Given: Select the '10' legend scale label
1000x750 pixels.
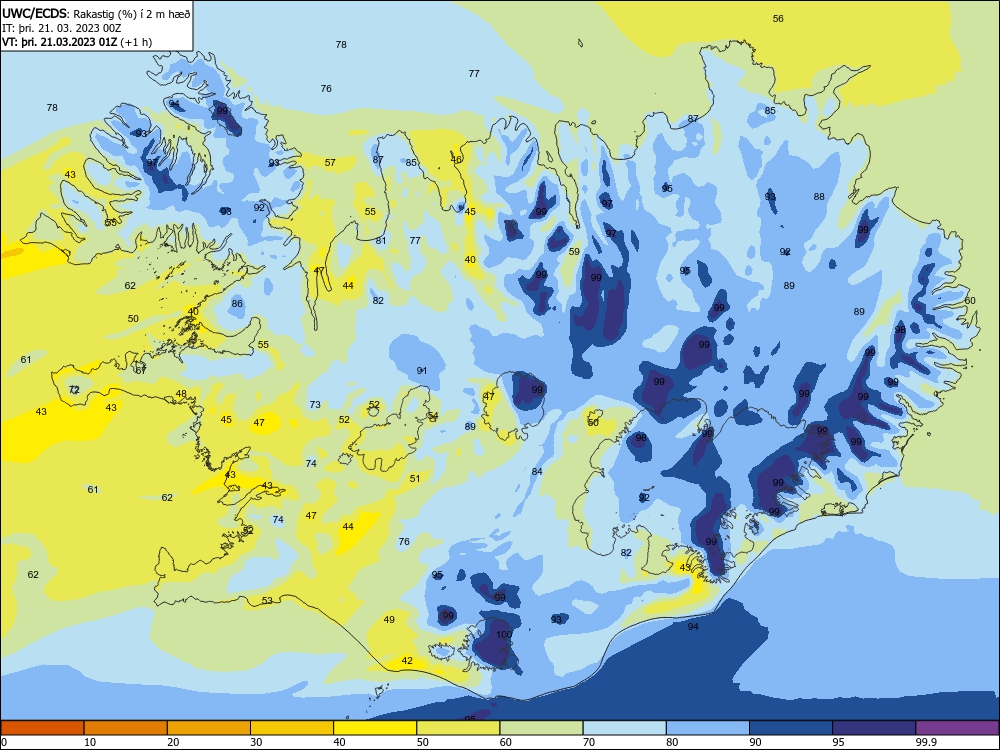Looking at the screenshot, I should 90,742.
